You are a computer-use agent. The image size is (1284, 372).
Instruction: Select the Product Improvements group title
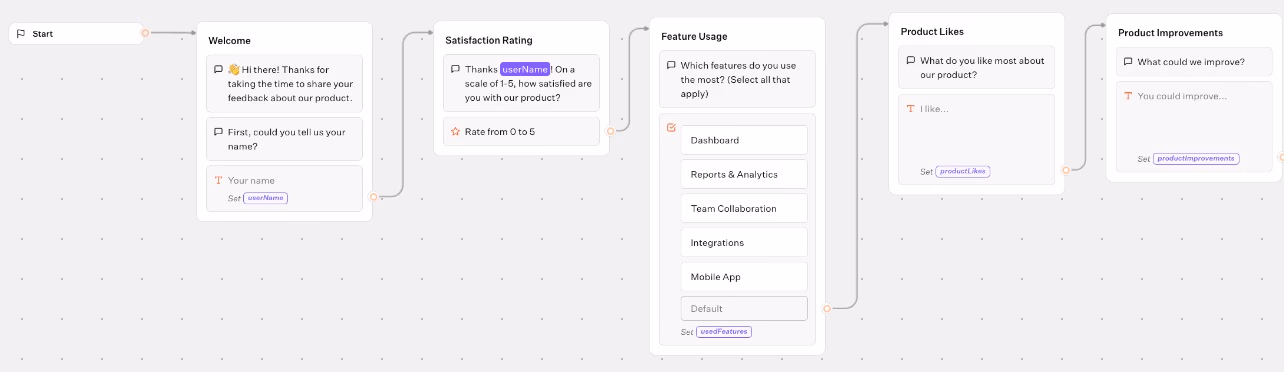pos(1170,33)
